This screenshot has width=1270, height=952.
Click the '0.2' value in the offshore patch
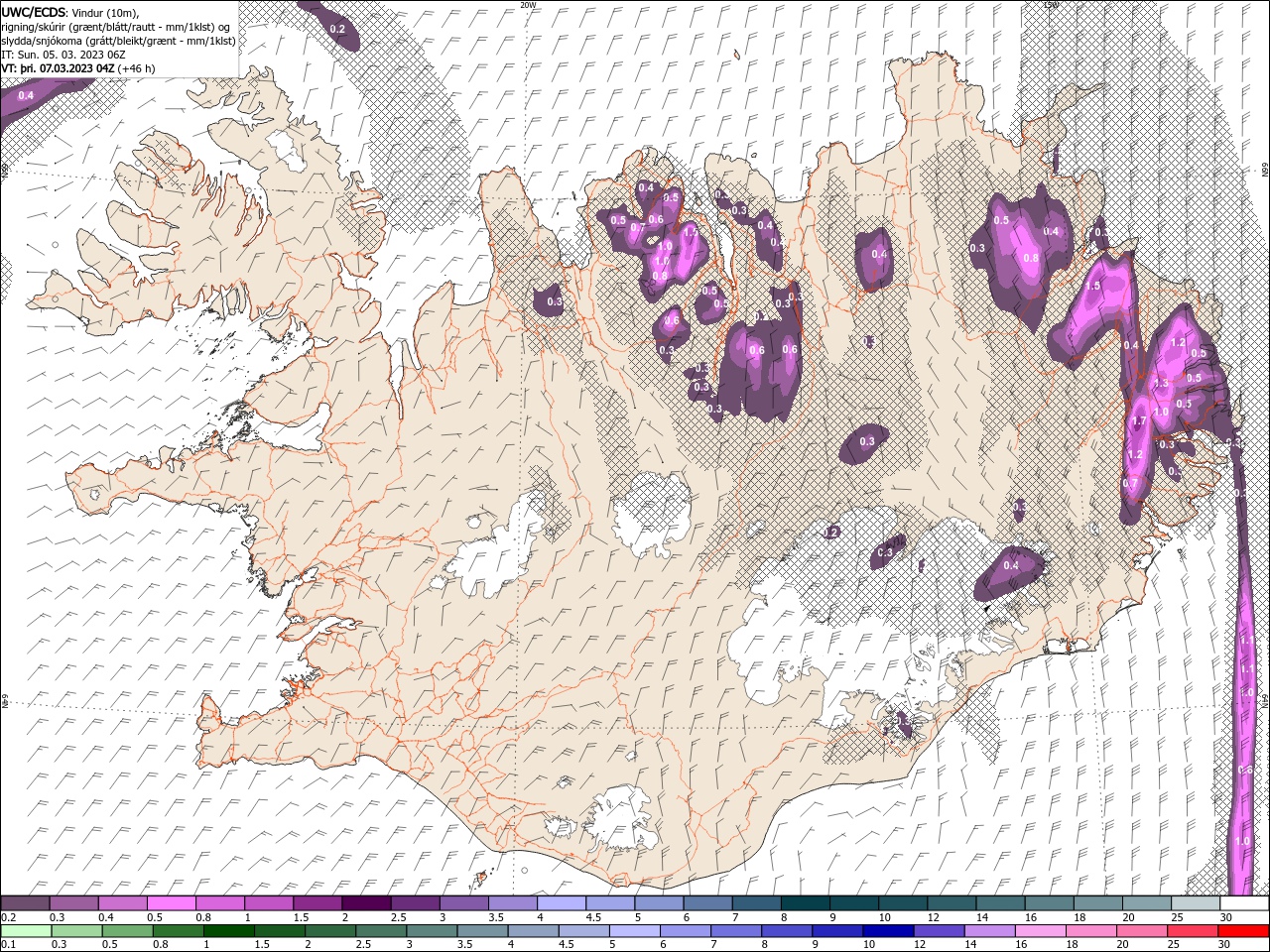pos(337,30)
